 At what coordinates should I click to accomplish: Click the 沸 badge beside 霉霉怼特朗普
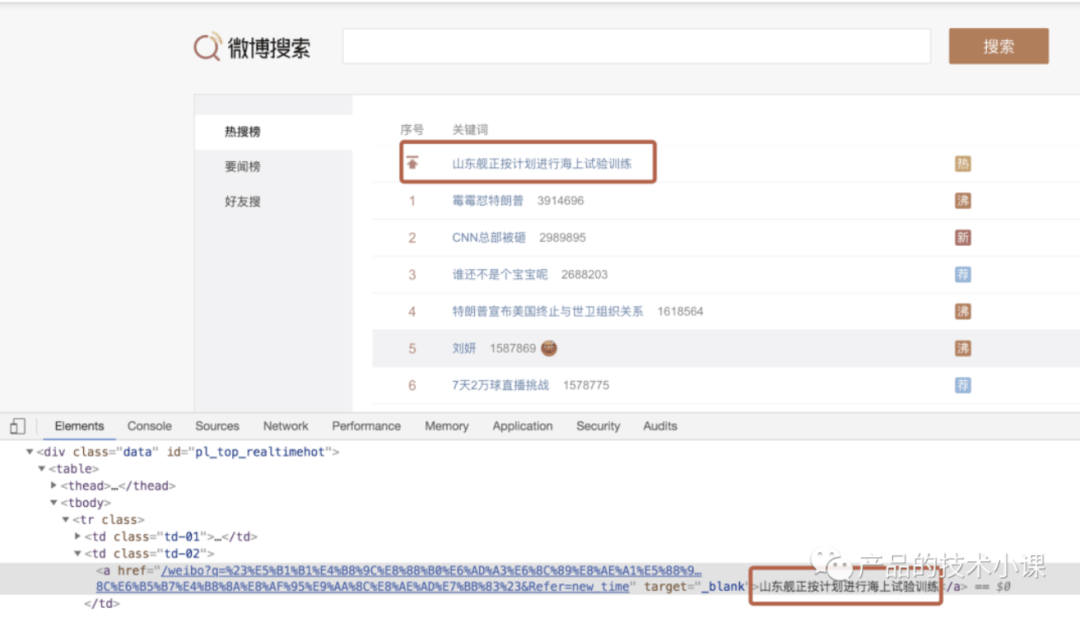[962, 201]
